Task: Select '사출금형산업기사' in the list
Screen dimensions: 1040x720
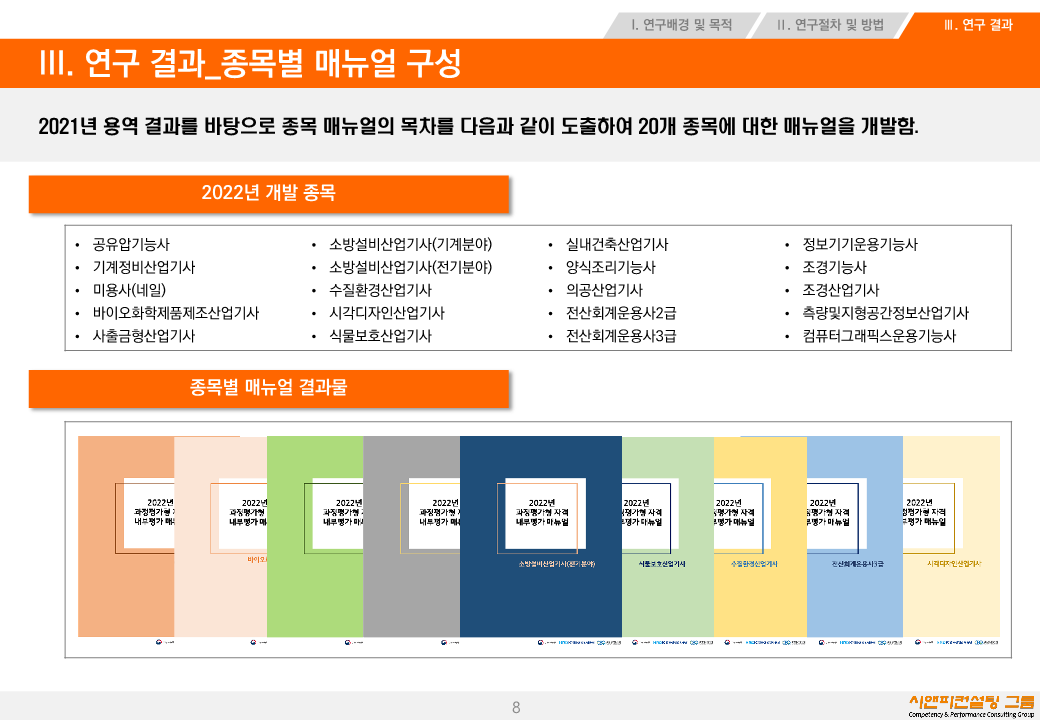Action: [143, 335]
